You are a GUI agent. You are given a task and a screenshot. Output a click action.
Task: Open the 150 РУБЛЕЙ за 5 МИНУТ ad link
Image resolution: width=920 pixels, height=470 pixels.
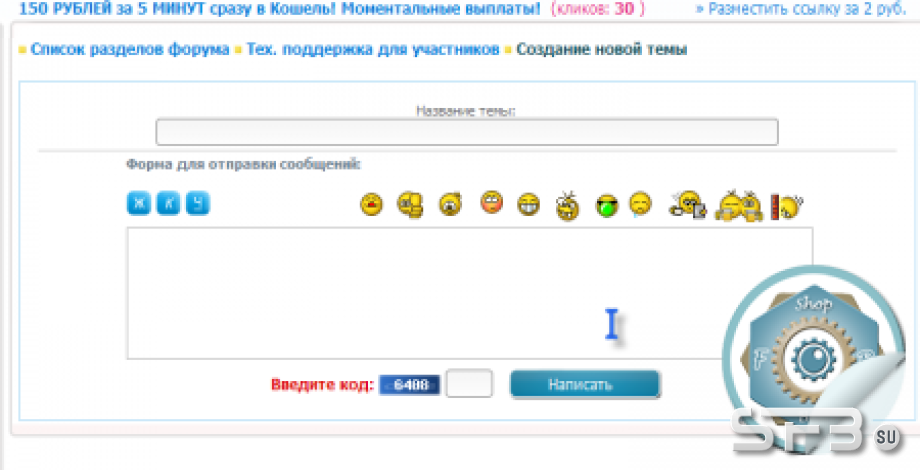(280, 9)
